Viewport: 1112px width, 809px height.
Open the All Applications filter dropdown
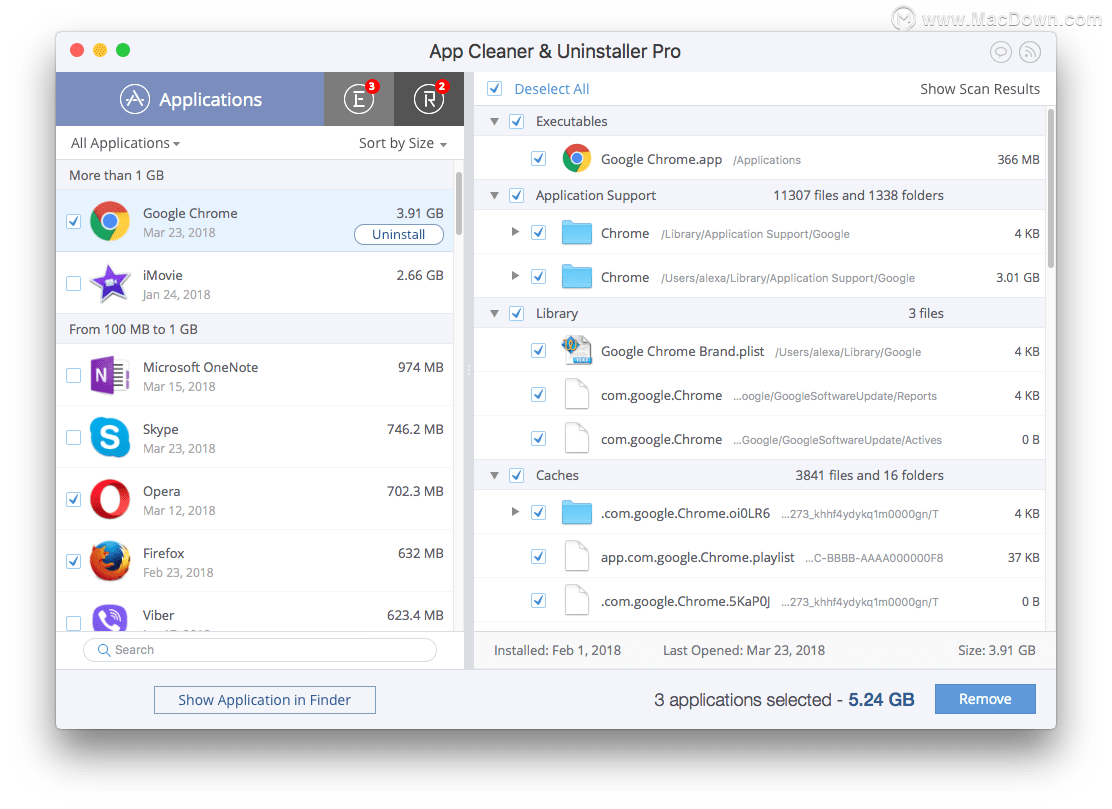click(x=125, y=143)
